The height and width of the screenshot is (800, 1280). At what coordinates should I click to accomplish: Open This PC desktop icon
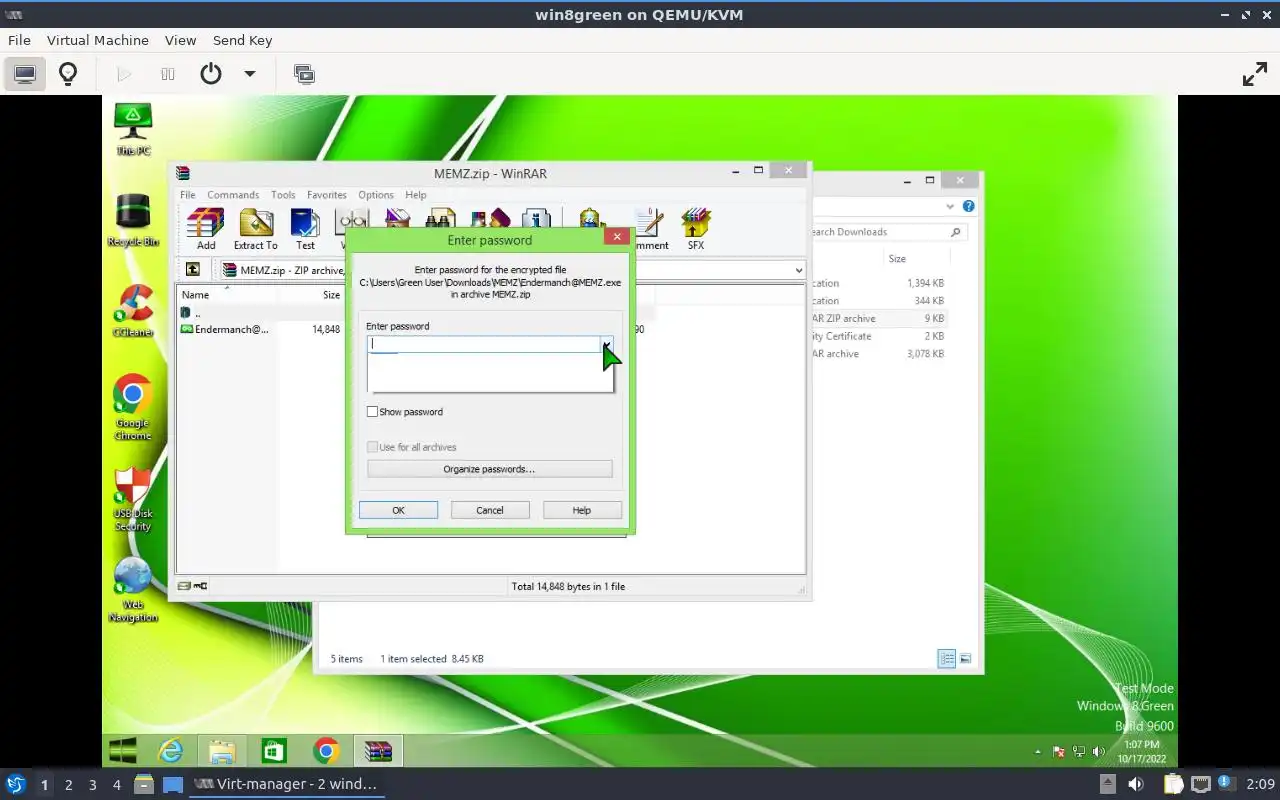click(x=133, y=129)
